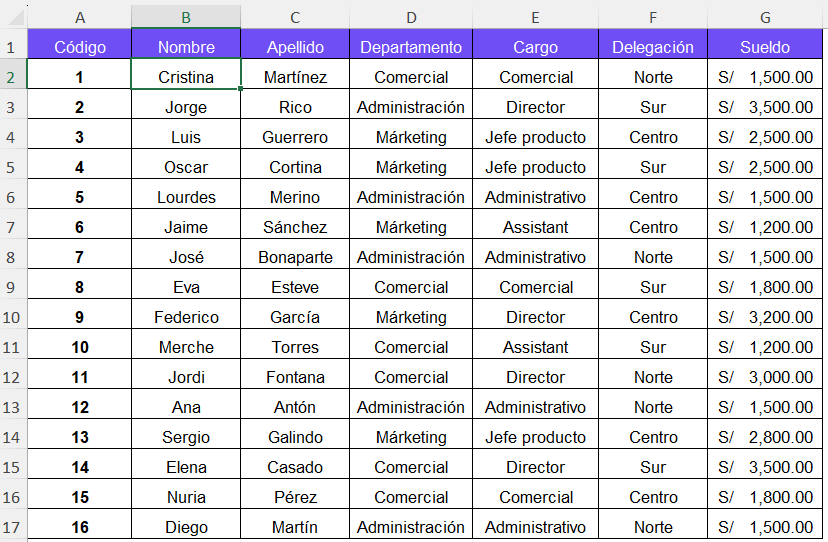Select Federico's name cell

click(x=186, y=317)
